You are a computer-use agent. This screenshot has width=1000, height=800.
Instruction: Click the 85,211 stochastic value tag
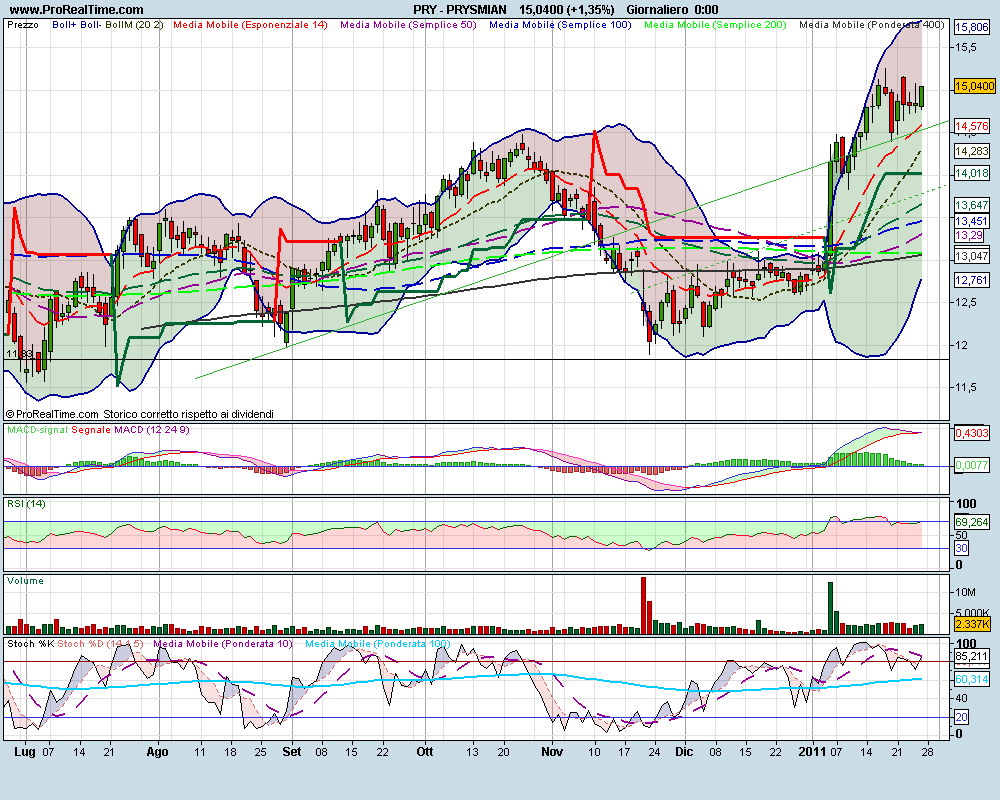point(972,656)
